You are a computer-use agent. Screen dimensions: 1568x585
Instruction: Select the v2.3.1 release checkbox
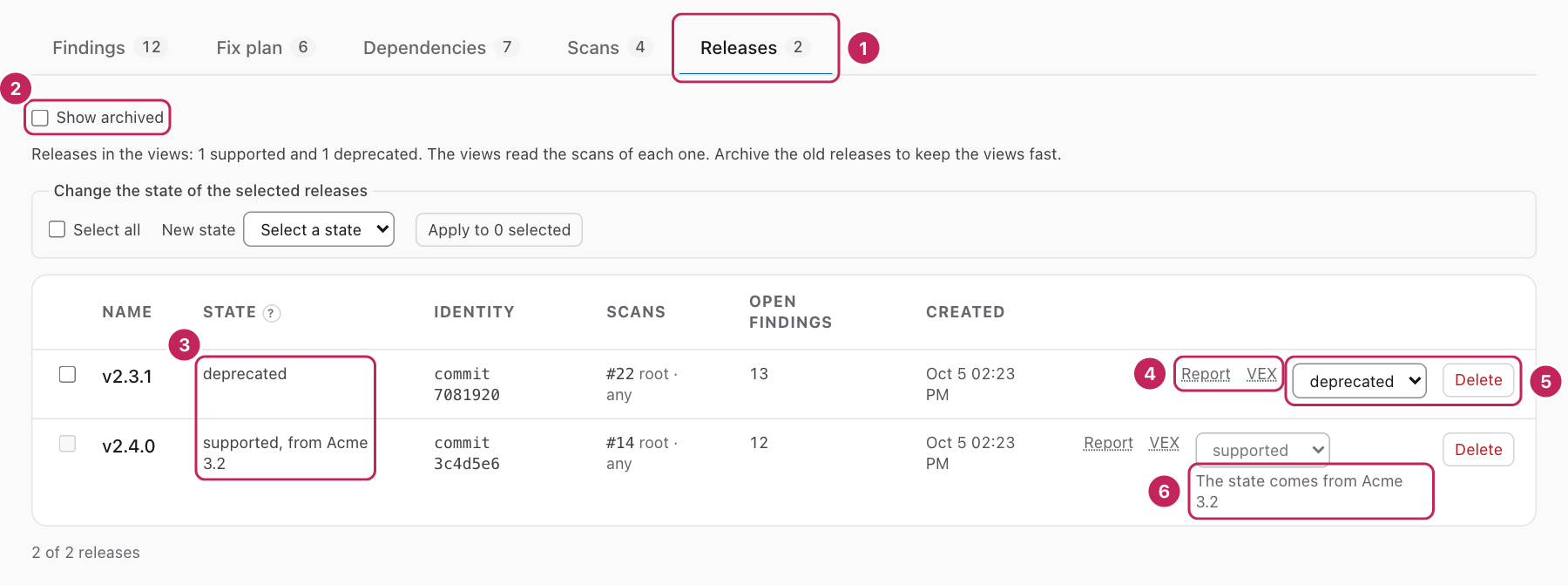67,374
